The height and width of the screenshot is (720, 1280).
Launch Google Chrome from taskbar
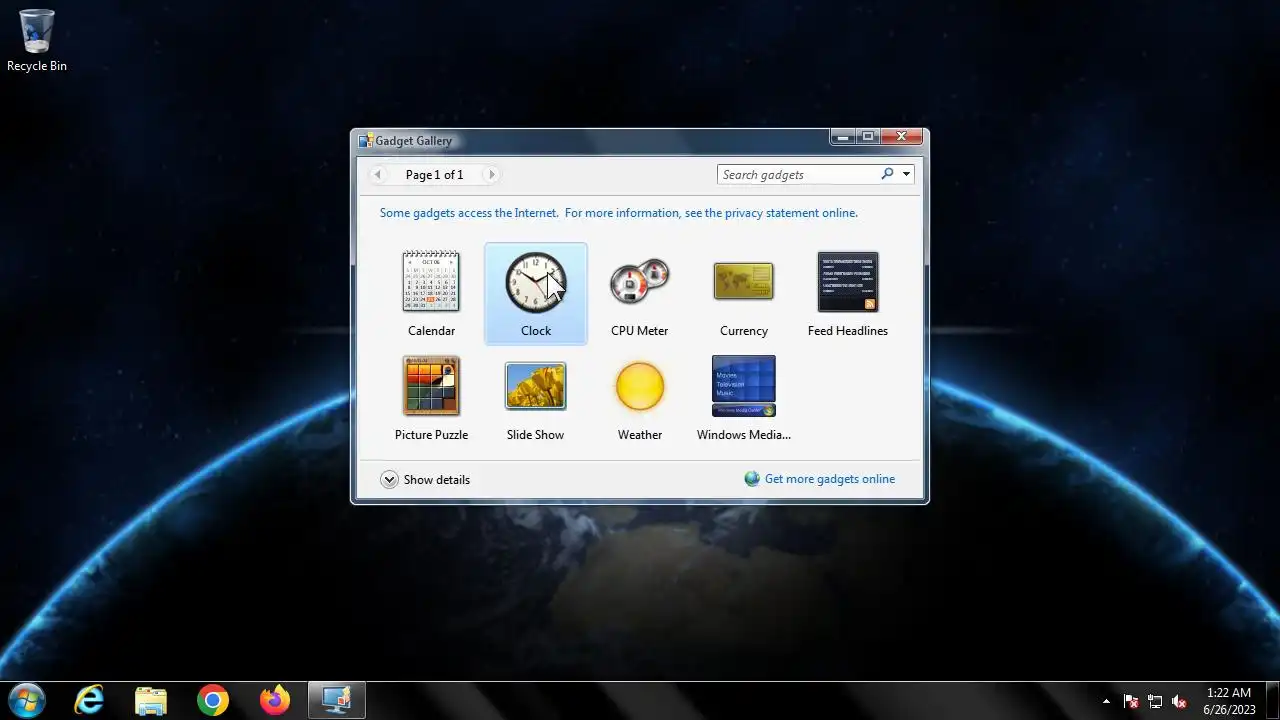point(213,701)
